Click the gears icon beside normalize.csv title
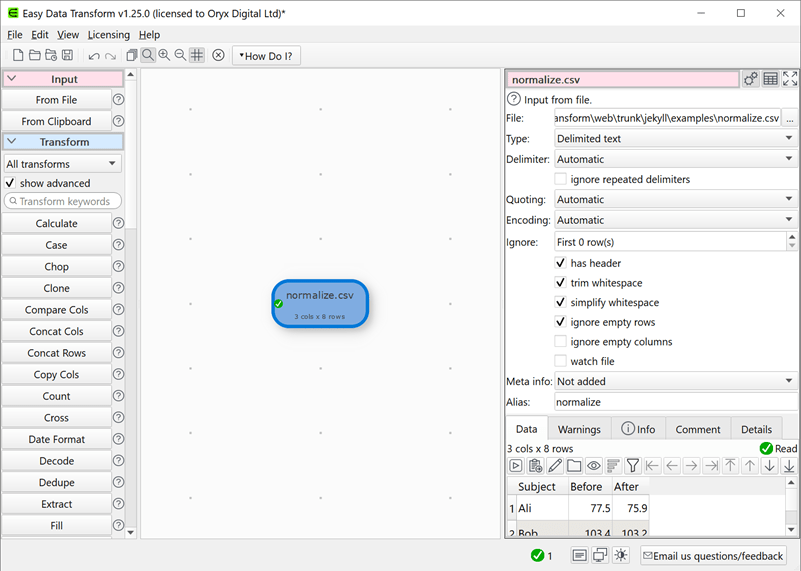This screenshot has height=571, width=801. pyautogui.click(x=750, y=79)
